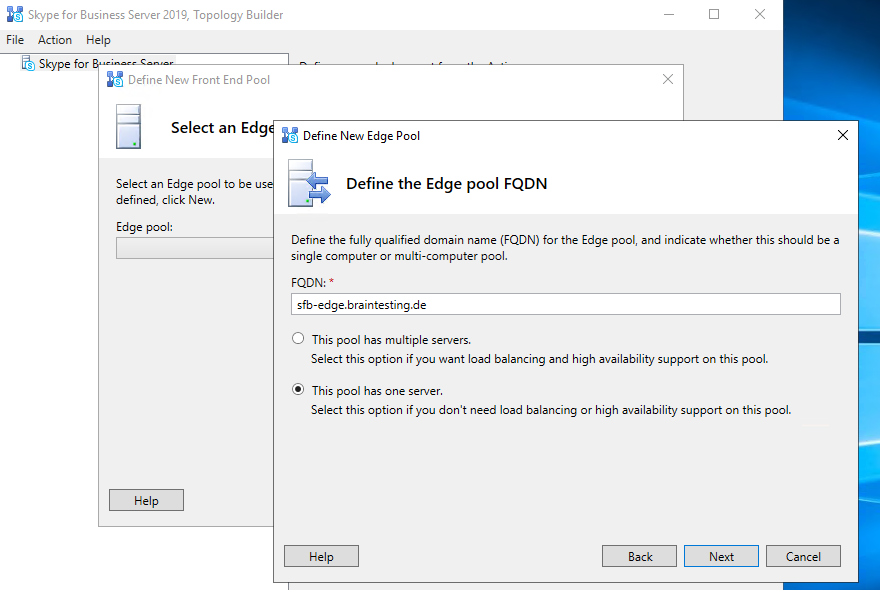
Task: Click the Skype for Business Server tree icon
Action: point(28,64)
